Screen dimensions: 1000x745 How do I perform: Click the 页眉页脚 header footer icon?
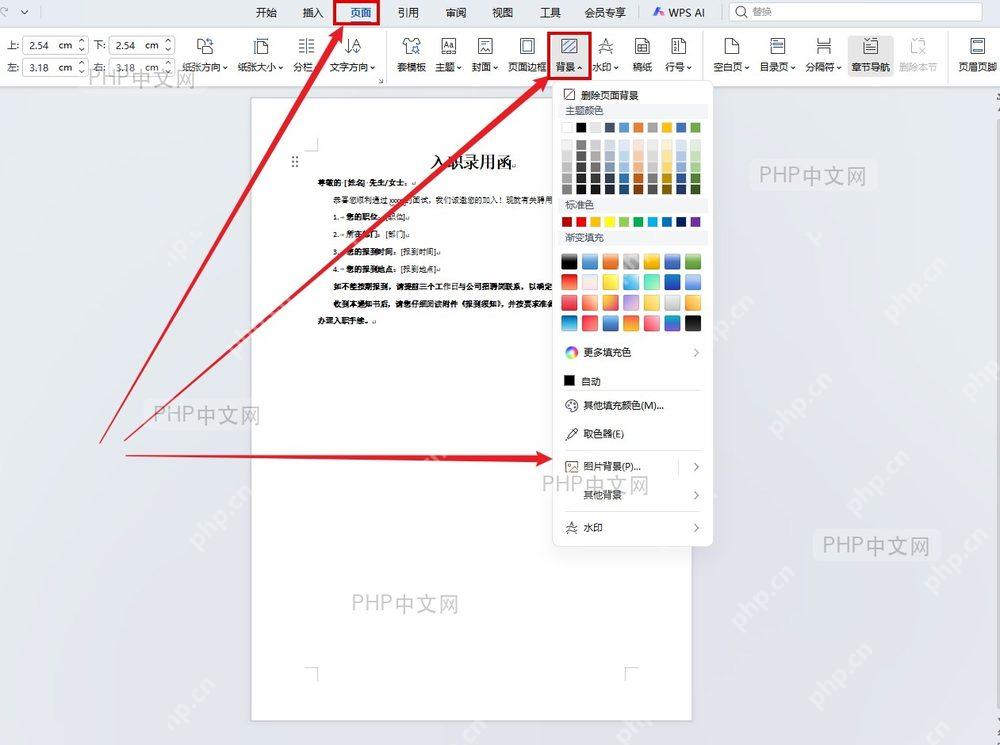point(977,46)
